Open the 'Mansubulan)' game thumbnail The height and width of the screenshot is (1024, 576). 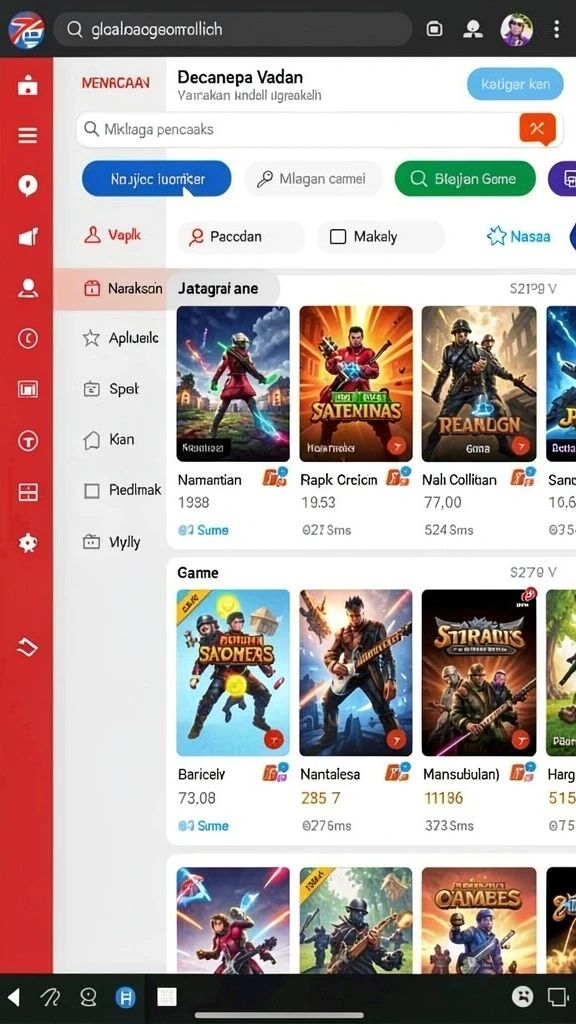pos(479,673)
